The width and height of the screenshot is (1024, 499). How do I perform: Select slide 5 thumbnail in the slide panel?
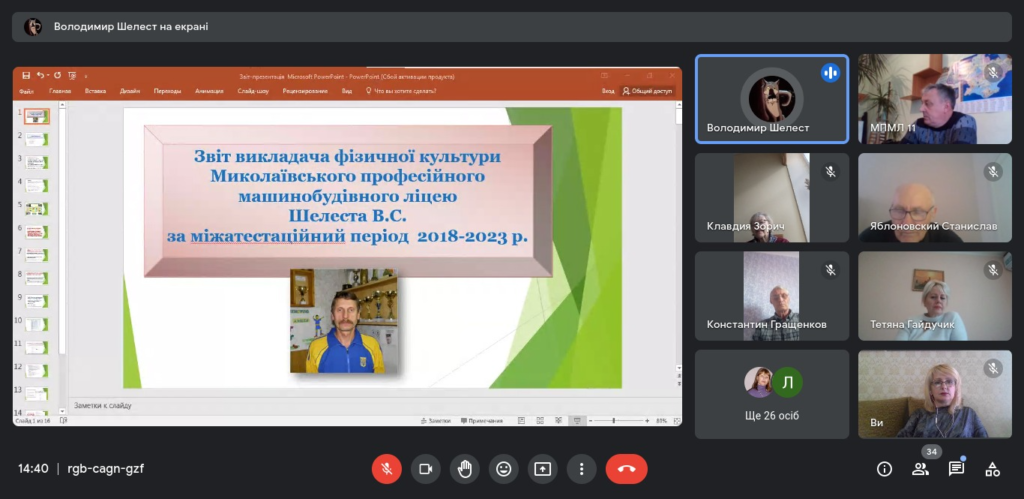coord(37,209)
